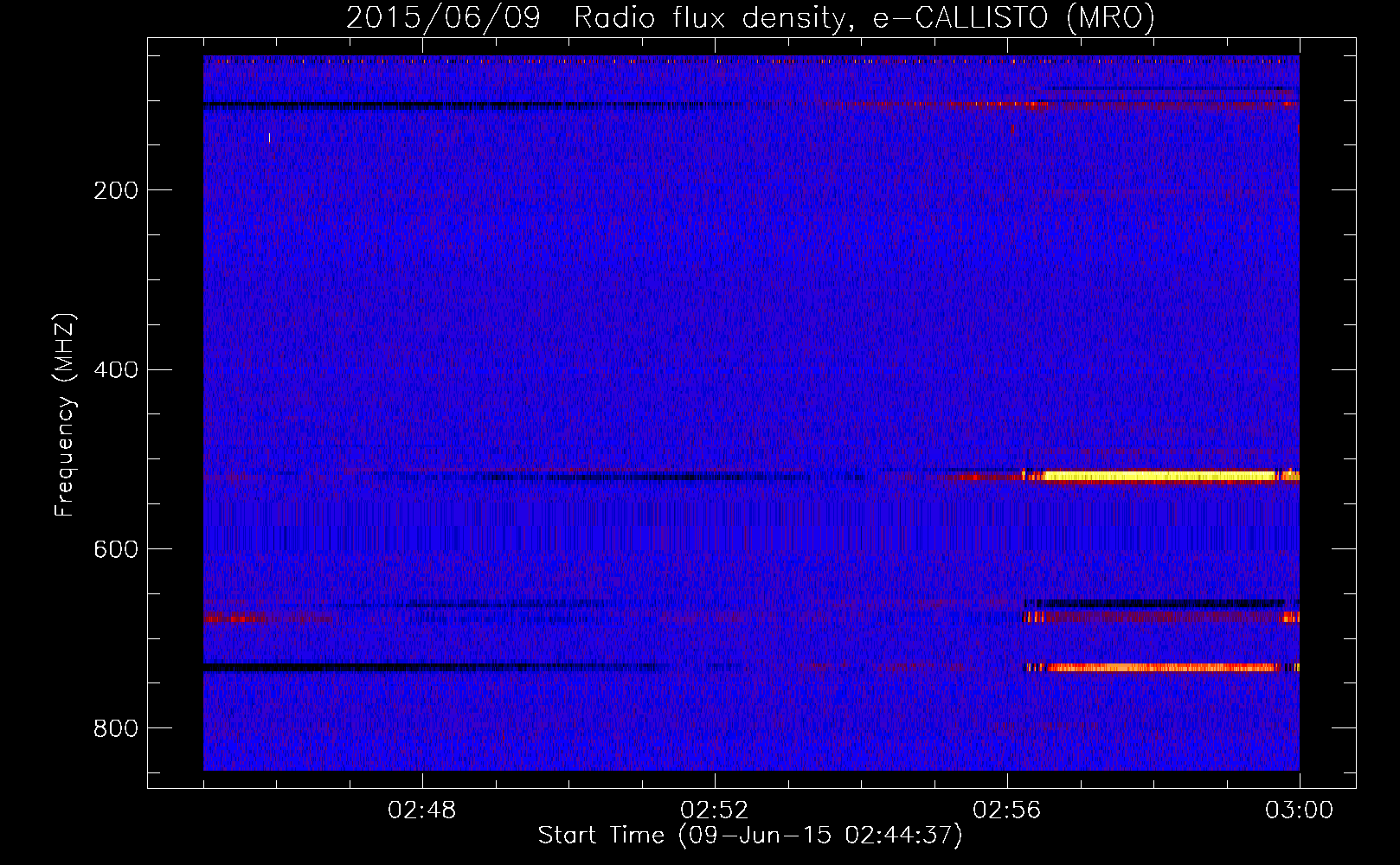Click the orange emission band near 735 MHz
1400x865 pixels.
(x=1163, y=668)
